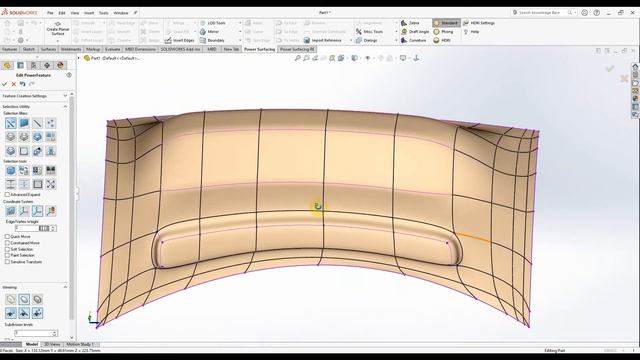Select the Phong shading mode
This screenshot has width=640, height=360.
pos(443,31)
